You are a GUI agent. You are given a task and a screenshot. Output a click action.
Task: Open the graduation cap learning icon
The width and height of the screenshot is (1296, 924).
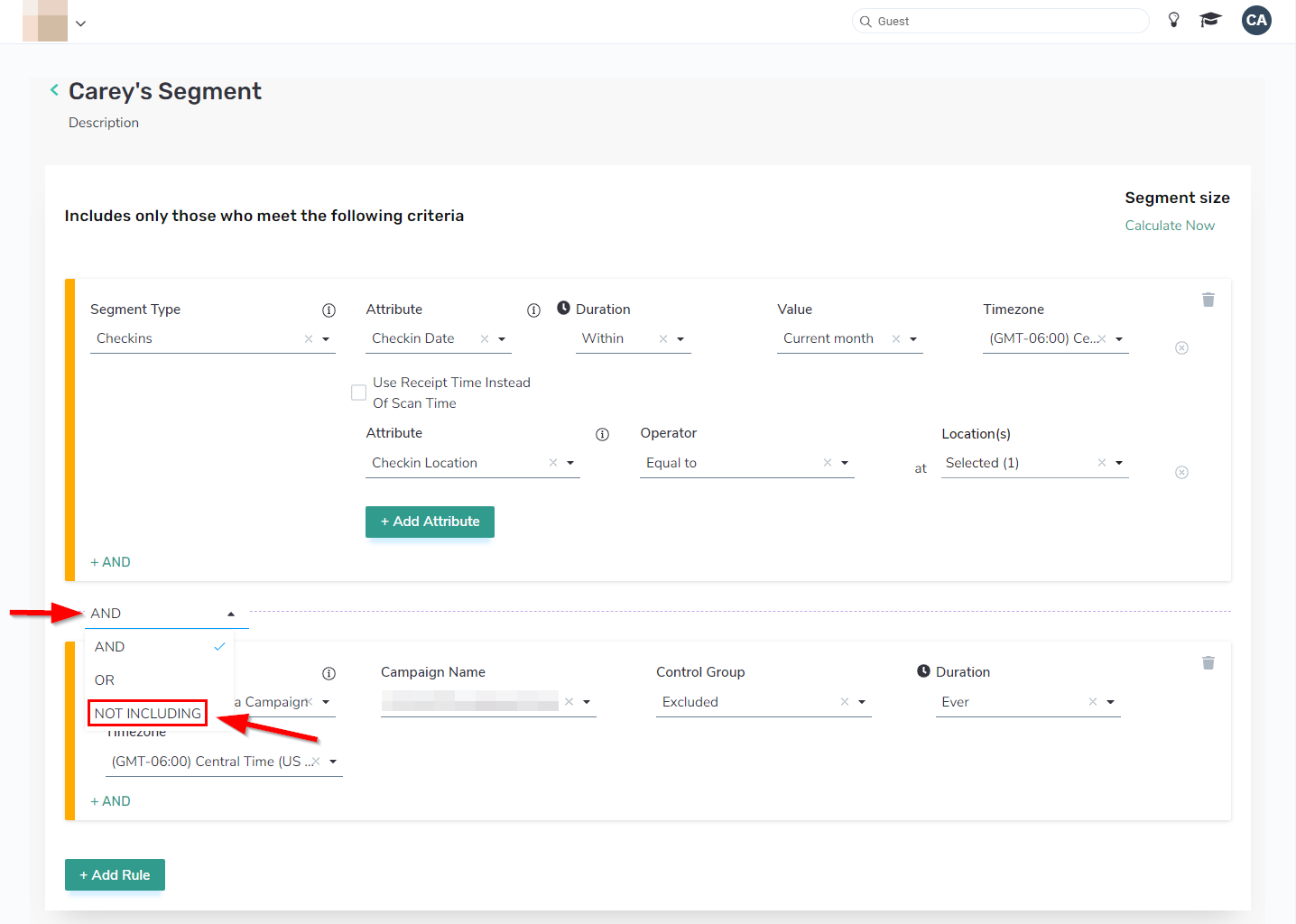pyautogui.click(x=1210, y=19)
